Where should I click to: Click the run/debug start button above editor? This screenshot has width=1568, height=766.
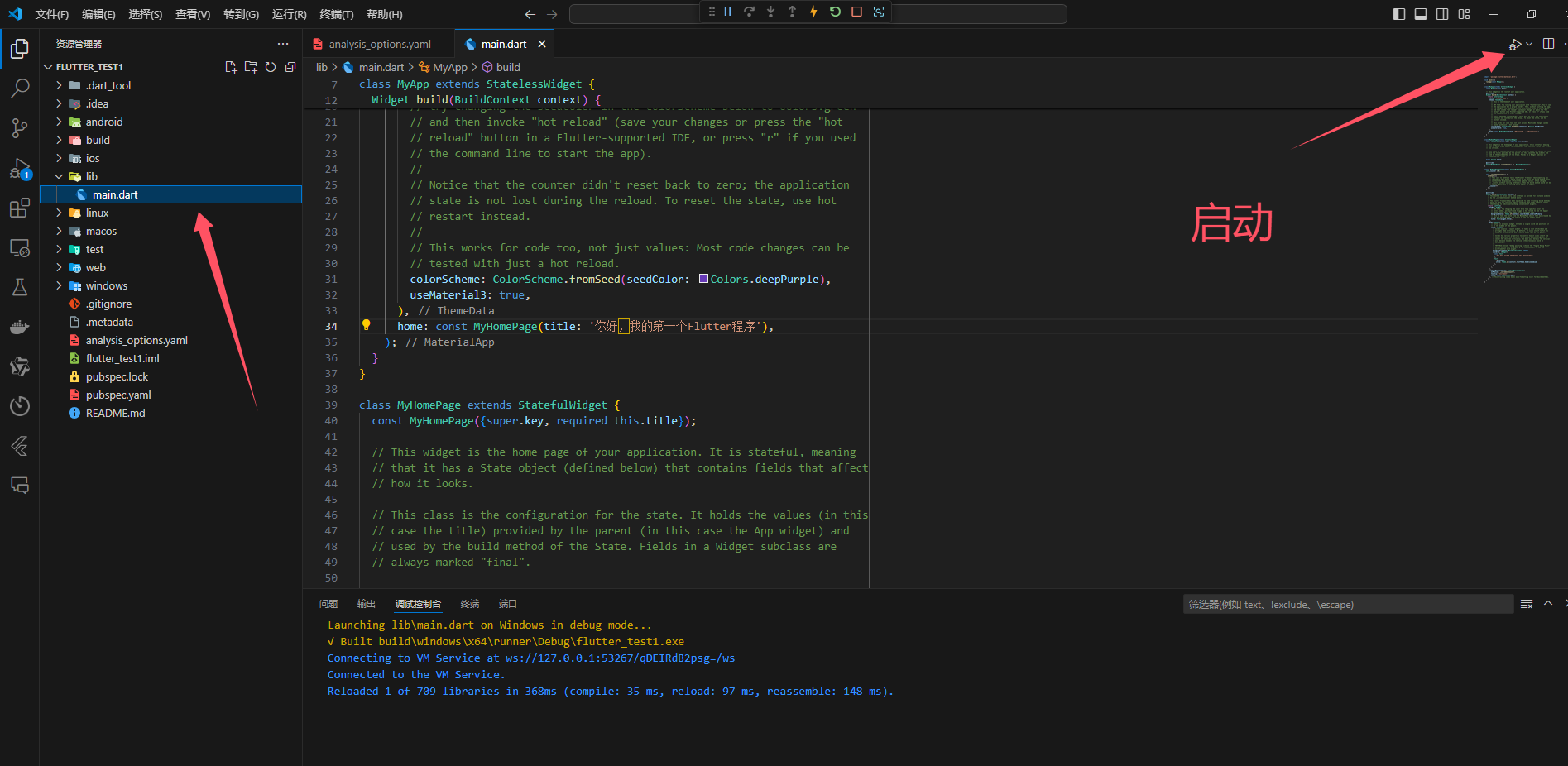1515,44
